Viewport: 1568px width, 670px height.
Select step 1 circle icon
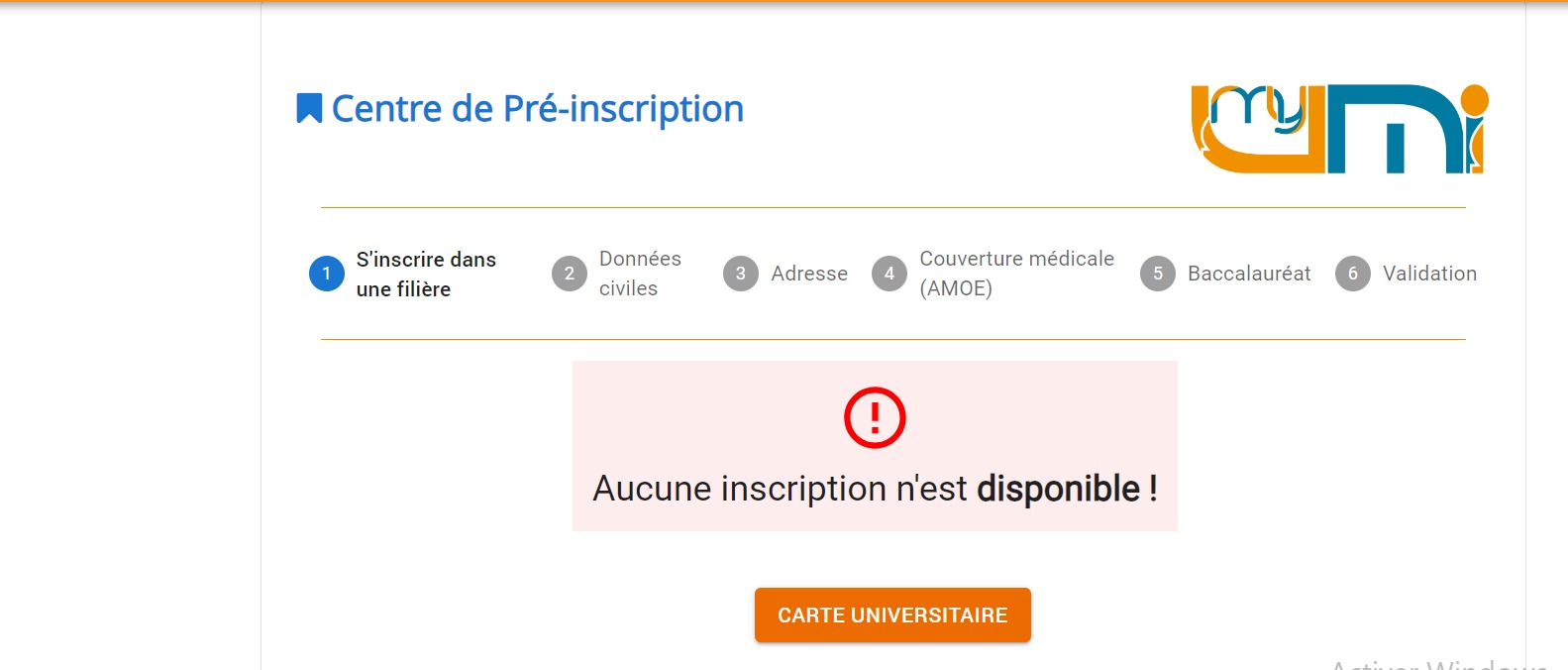326,274
